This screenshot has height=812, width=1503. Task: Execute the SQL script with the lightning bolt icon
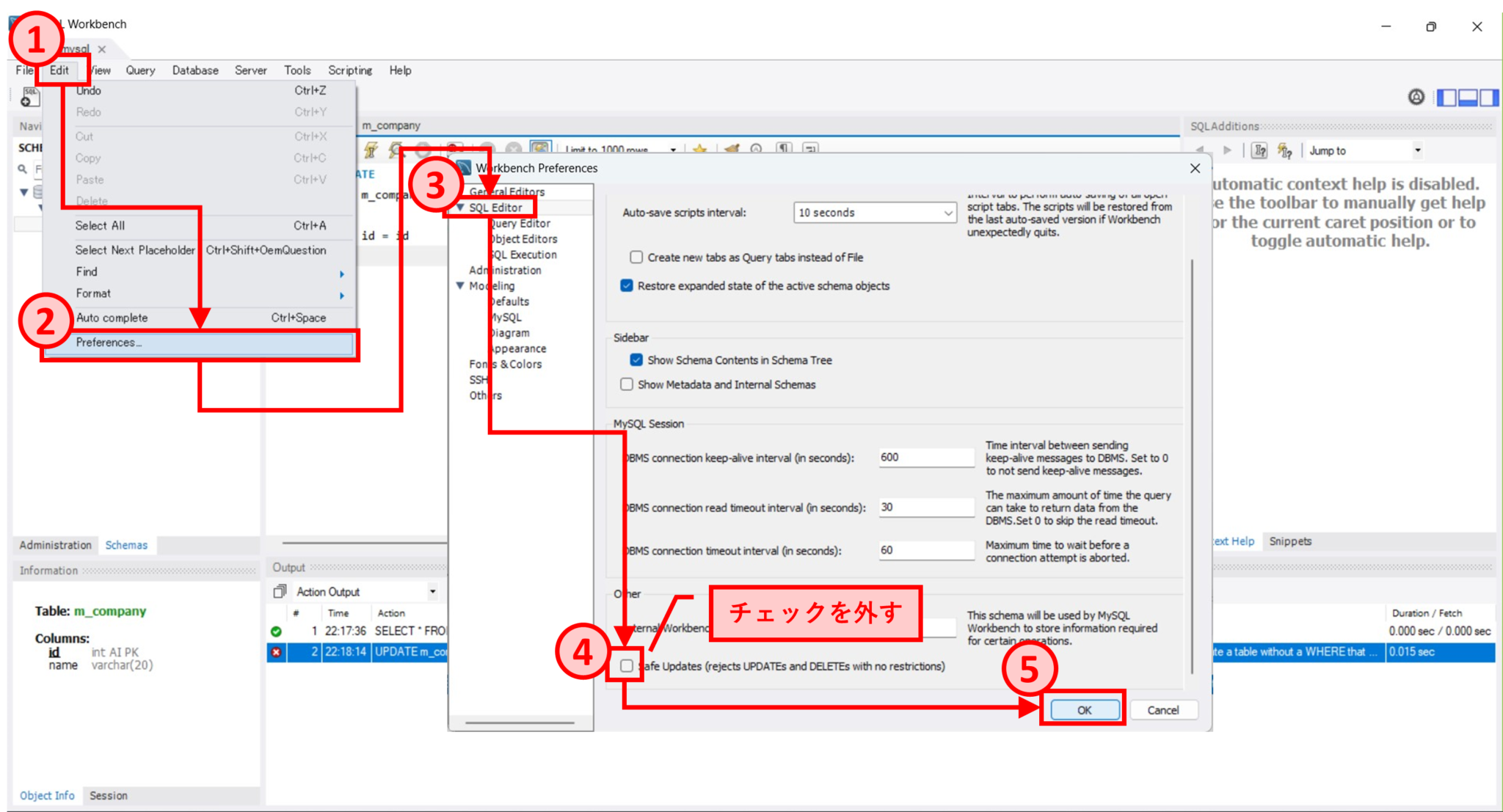point(371,150)
